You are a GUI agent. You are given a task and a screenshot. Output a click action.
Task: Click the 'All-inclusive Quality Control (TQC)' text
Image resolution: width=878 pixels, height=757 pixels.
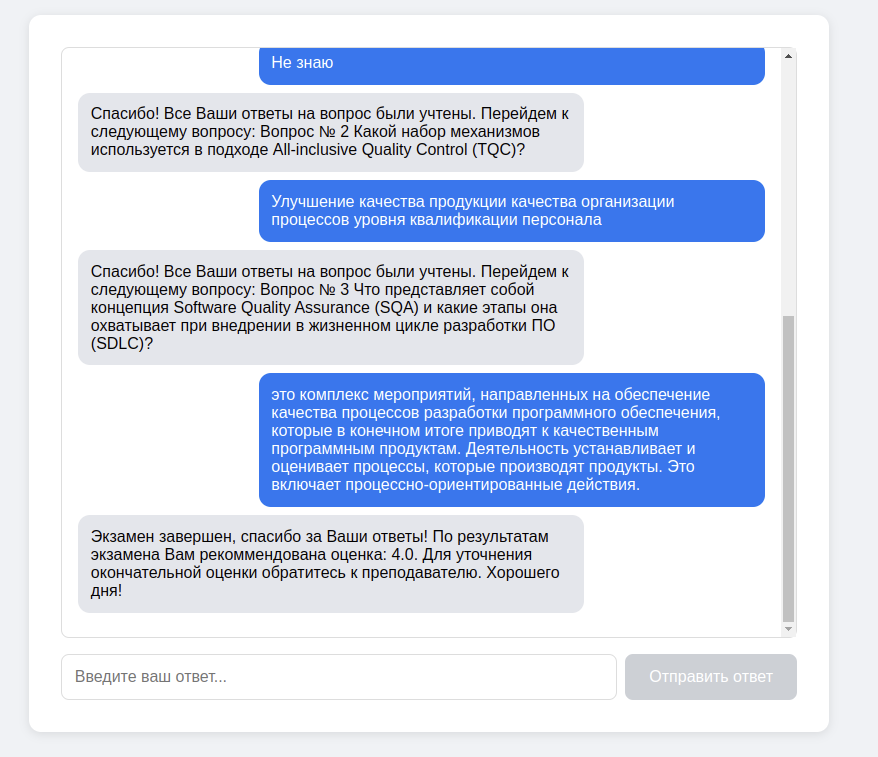[x=399, y=150]
